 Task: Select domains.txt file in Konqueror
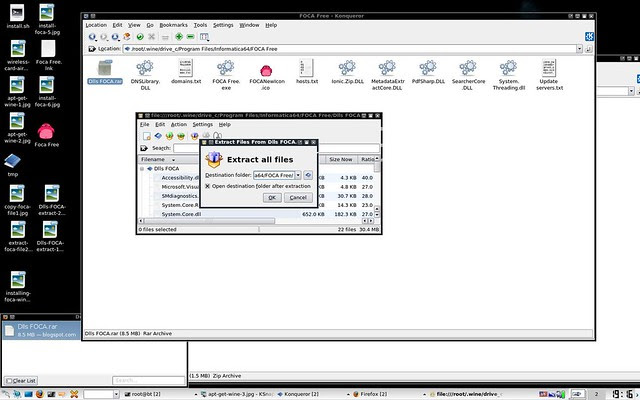186,71
